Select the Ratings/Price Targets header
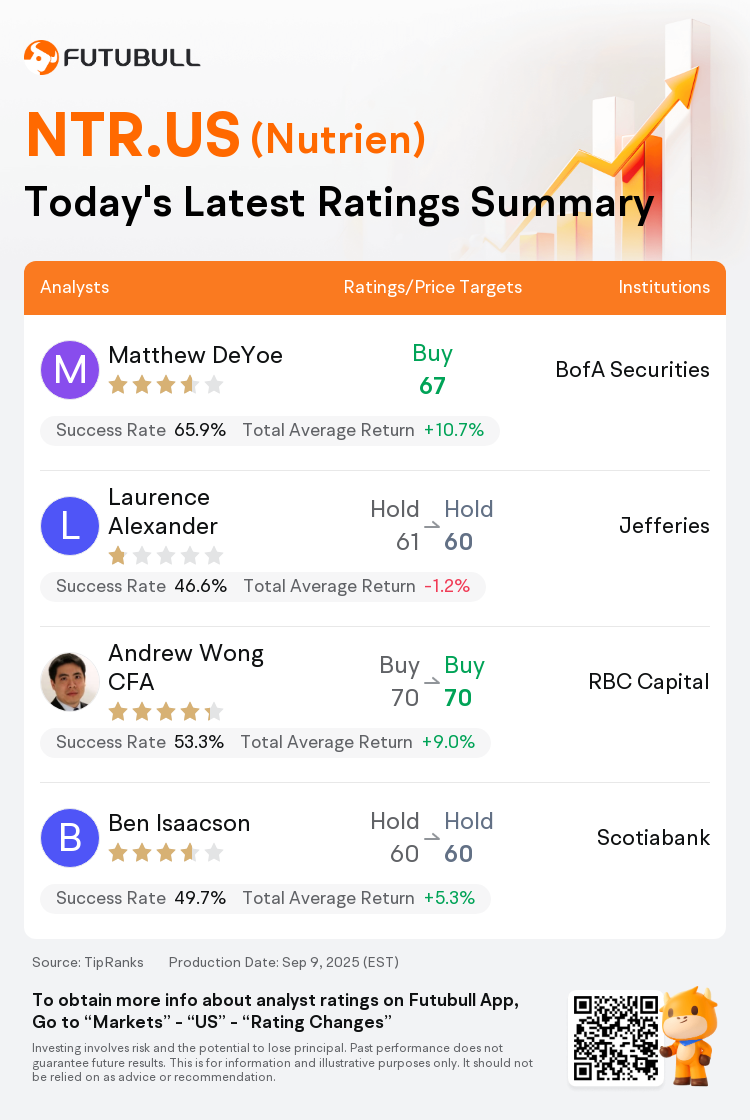Image resolution: width=750 pixels, height=1120 pixels. [433, 287]
